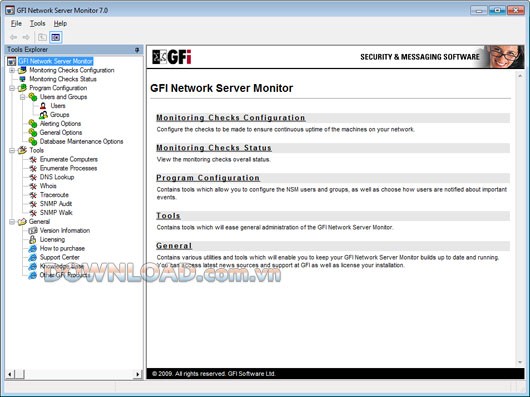
Task: Toggle the Tools Explorer pane toolbar icon
Action: [x=55, y=37]
